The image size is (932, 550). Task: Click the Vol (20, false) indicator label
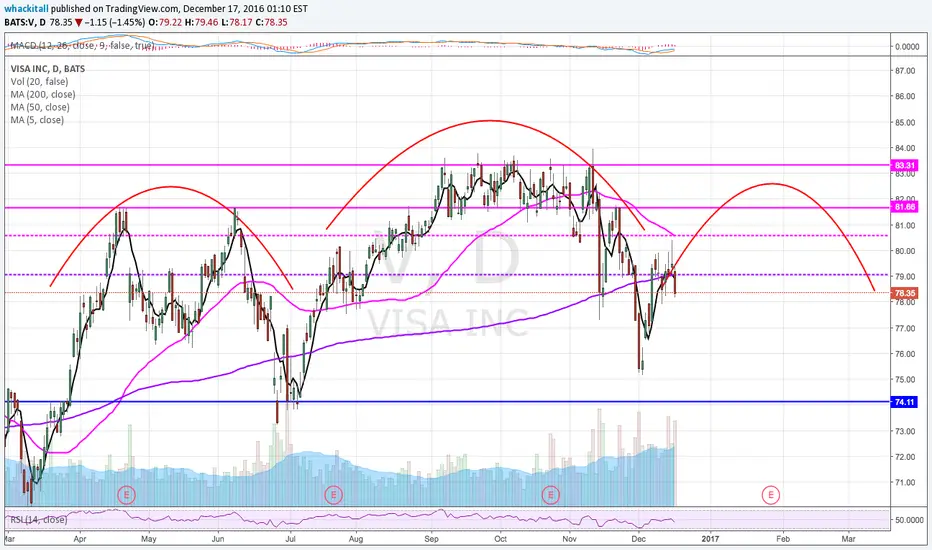pyautogui.click(x=39, y=81)
